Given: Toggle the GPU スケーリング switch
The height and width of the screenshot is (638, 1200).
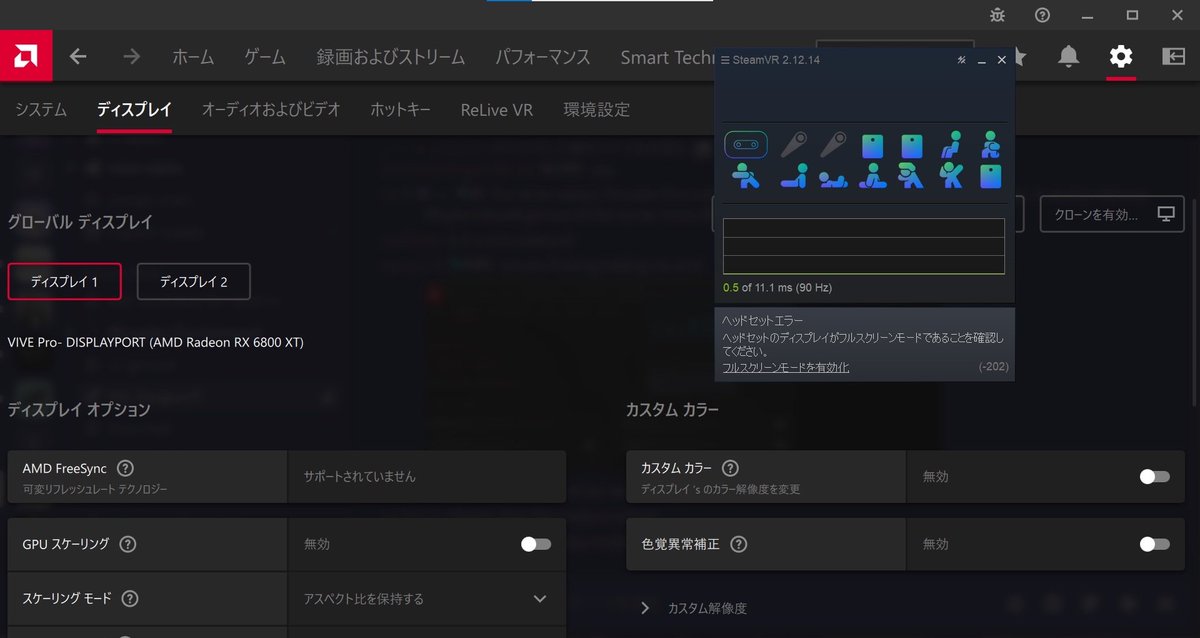Looking at the screenshot, I should click(x=536, y=544).
